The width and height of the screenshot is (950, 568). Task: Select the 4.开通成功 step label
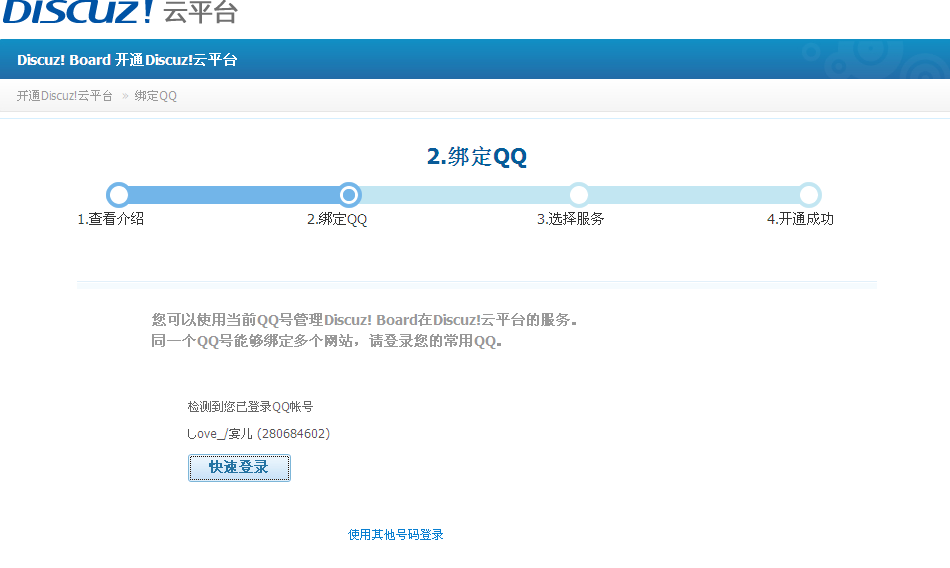click(x=800, y=219)
